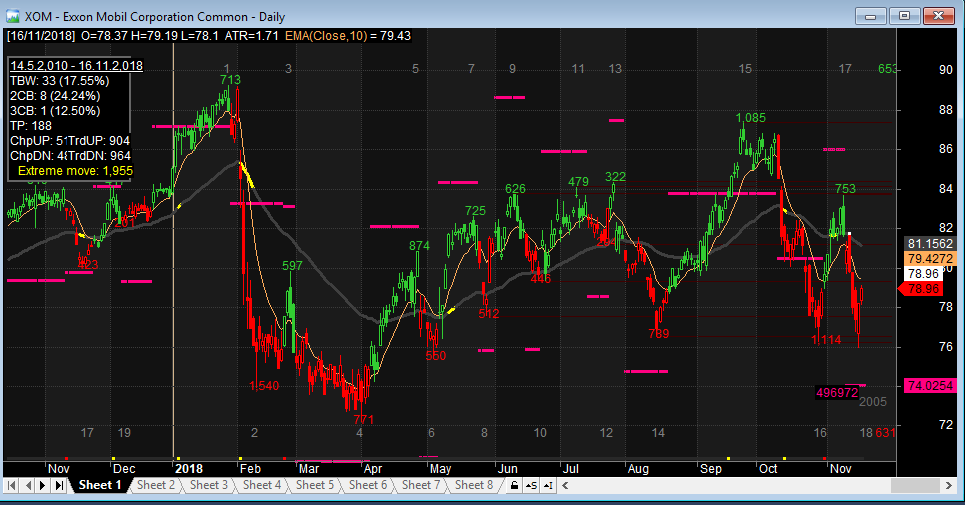Image resolution: width=965 pixels, height=505 pixels.
Task: Minimize the XOM chart window
Action: pyautogui.click(x=871, y=16)
